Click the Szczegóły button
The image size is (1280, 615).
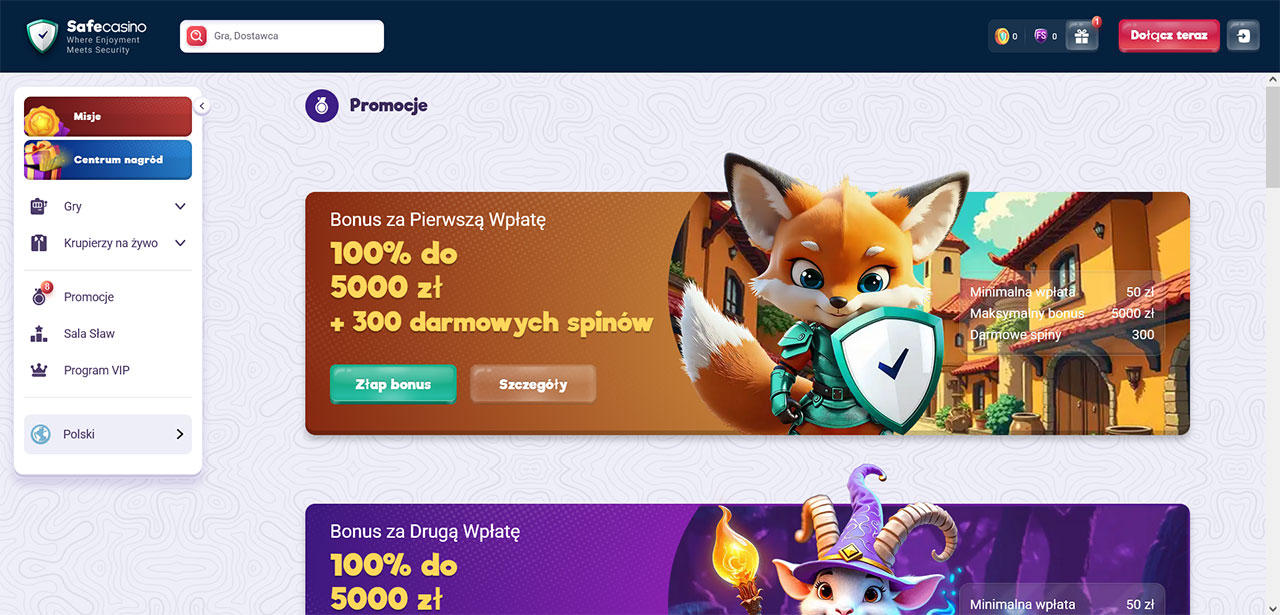coord(533,384)
